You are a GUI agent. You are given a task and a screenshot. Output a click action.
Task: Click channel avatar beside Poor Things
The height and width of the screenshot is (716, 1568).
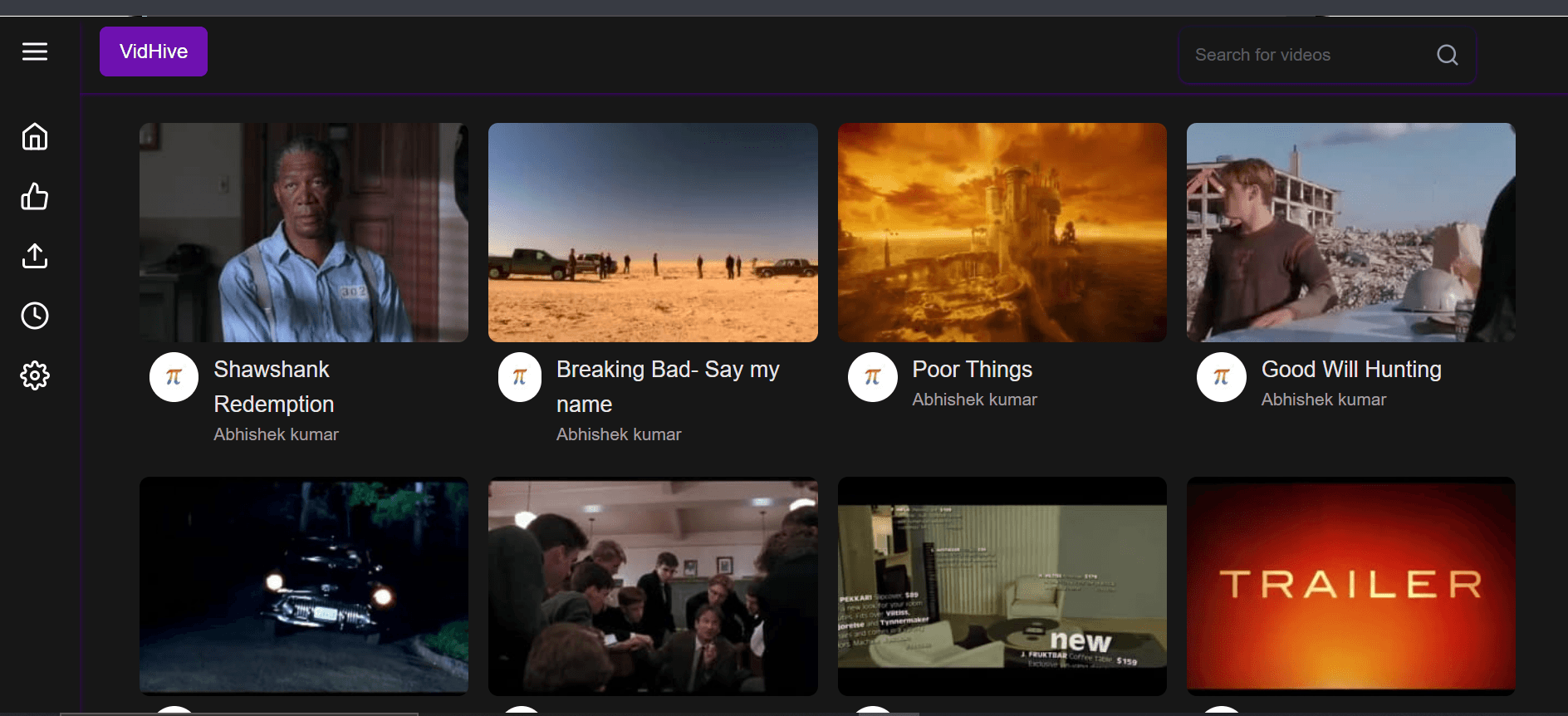[x=872, y=377]
